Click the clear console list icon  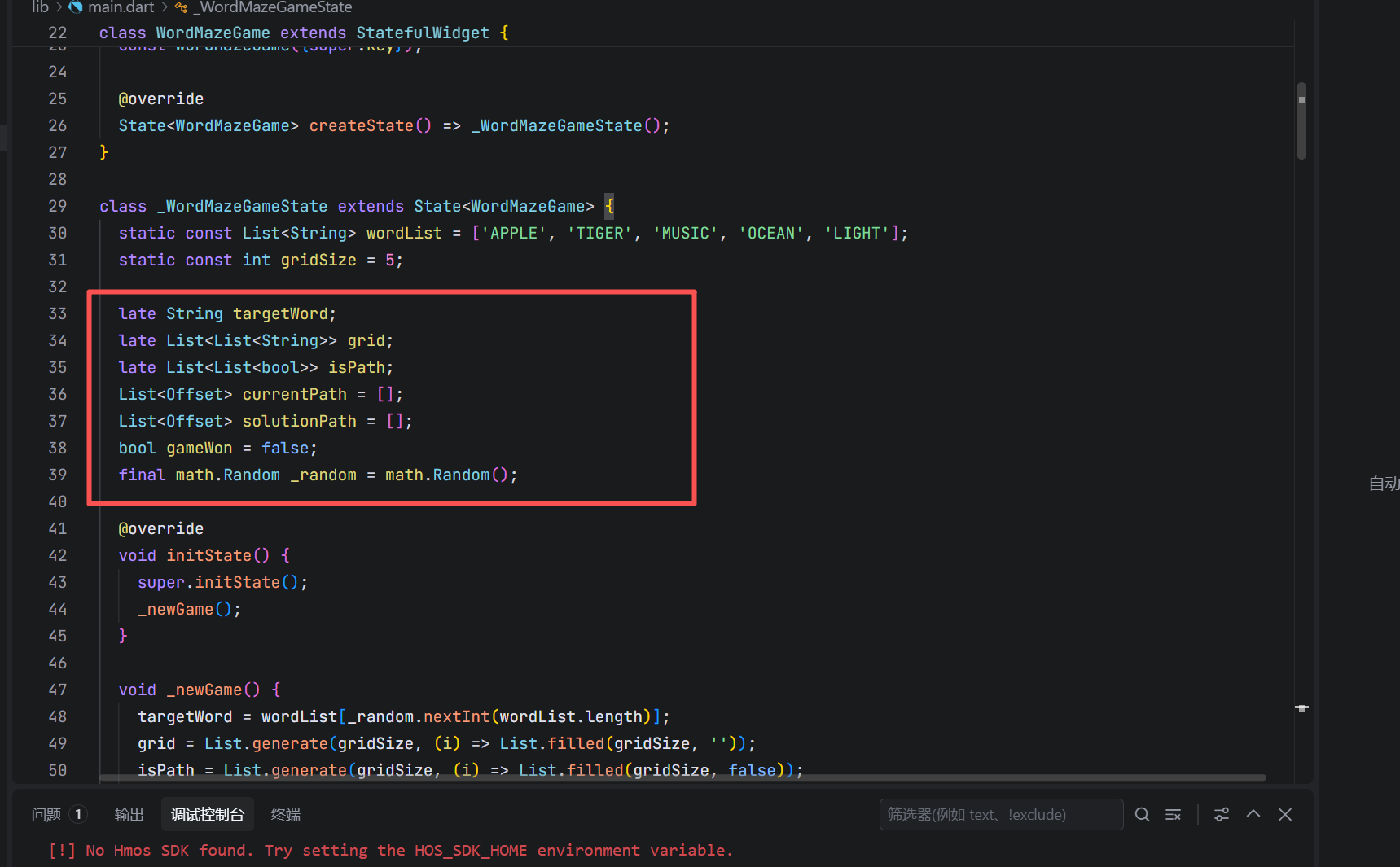tap(1174, 814)
